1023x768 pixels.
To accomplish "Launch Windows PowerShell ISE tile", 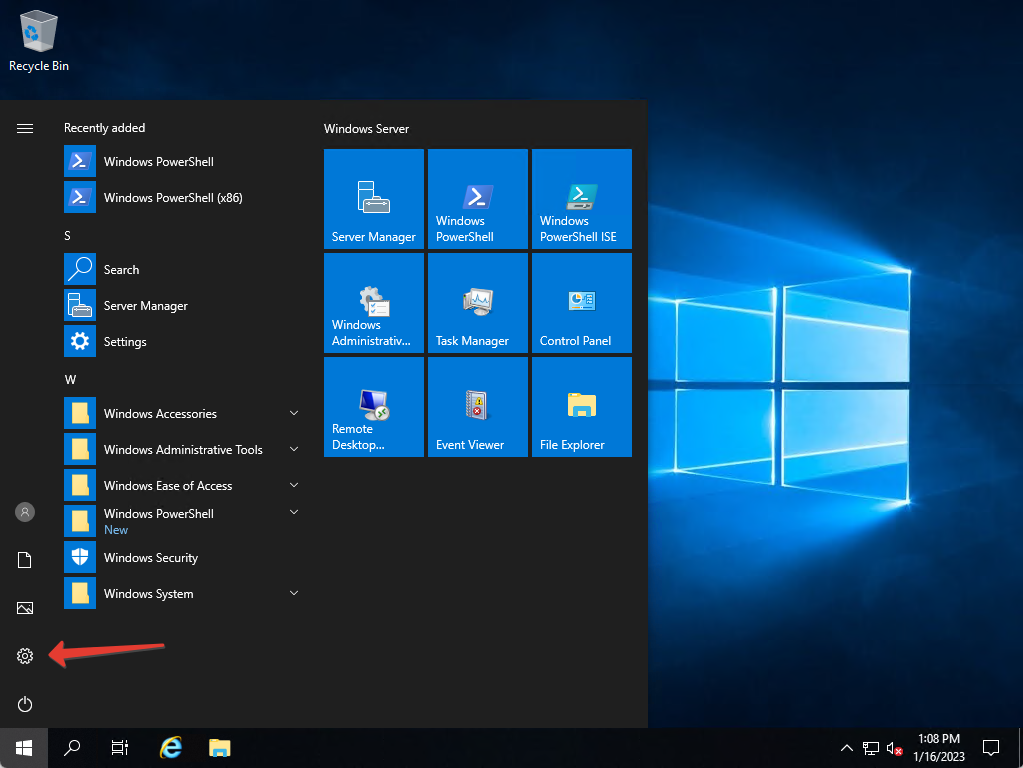I will tap(581, 198).
